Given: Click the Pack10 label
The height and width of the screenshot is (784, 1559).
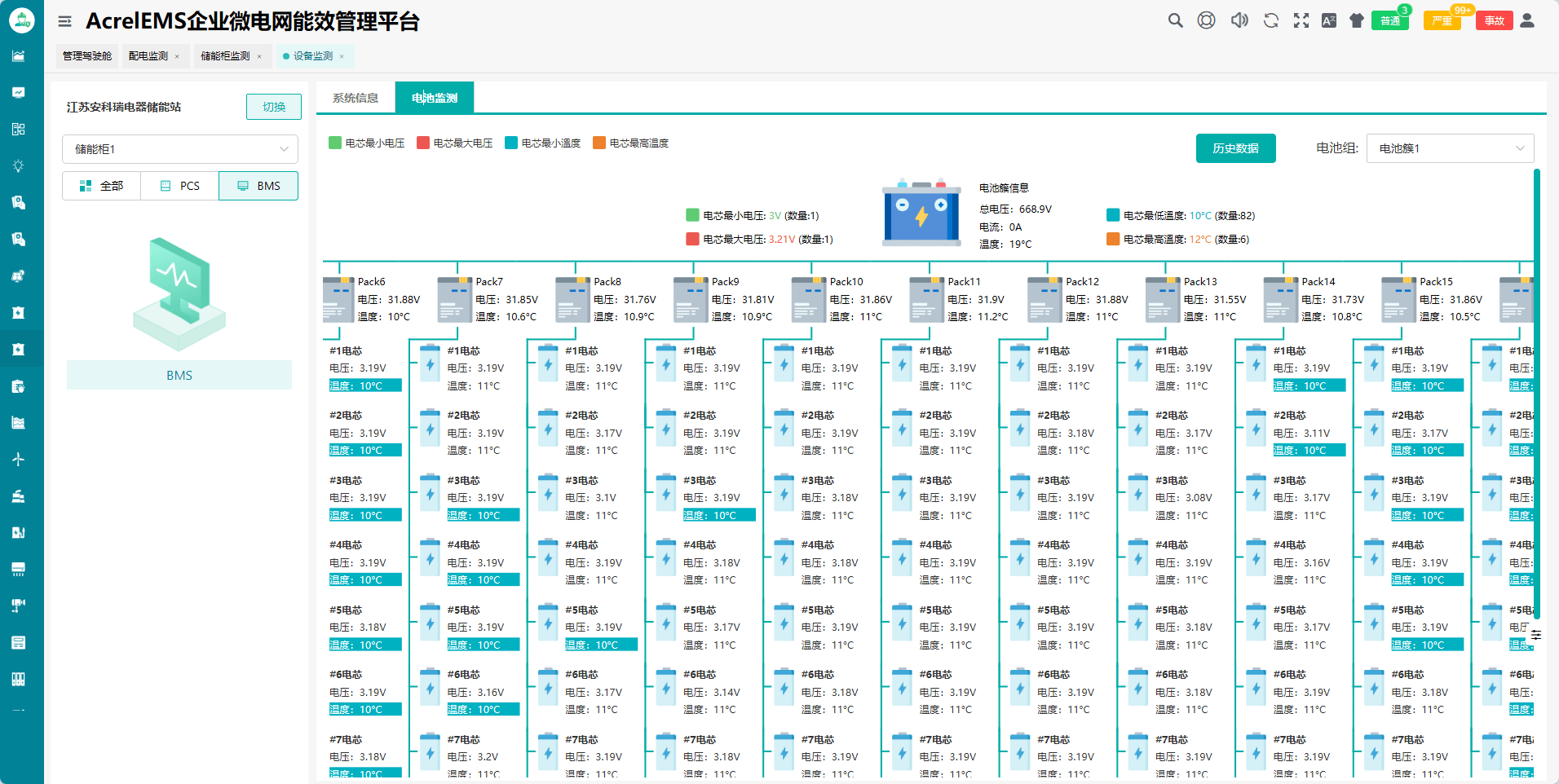Looking at the screenshot, I should click(x=846, y=282).
